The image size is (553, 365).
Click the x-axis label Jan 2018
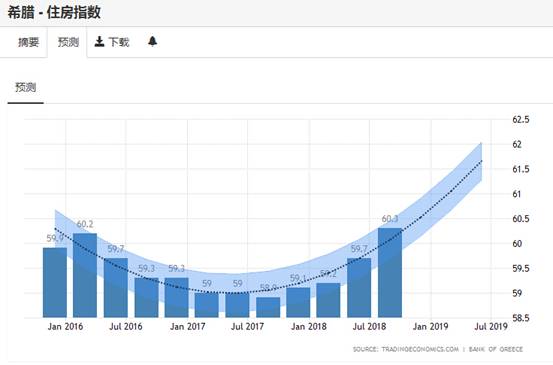(x=309, y=327)
